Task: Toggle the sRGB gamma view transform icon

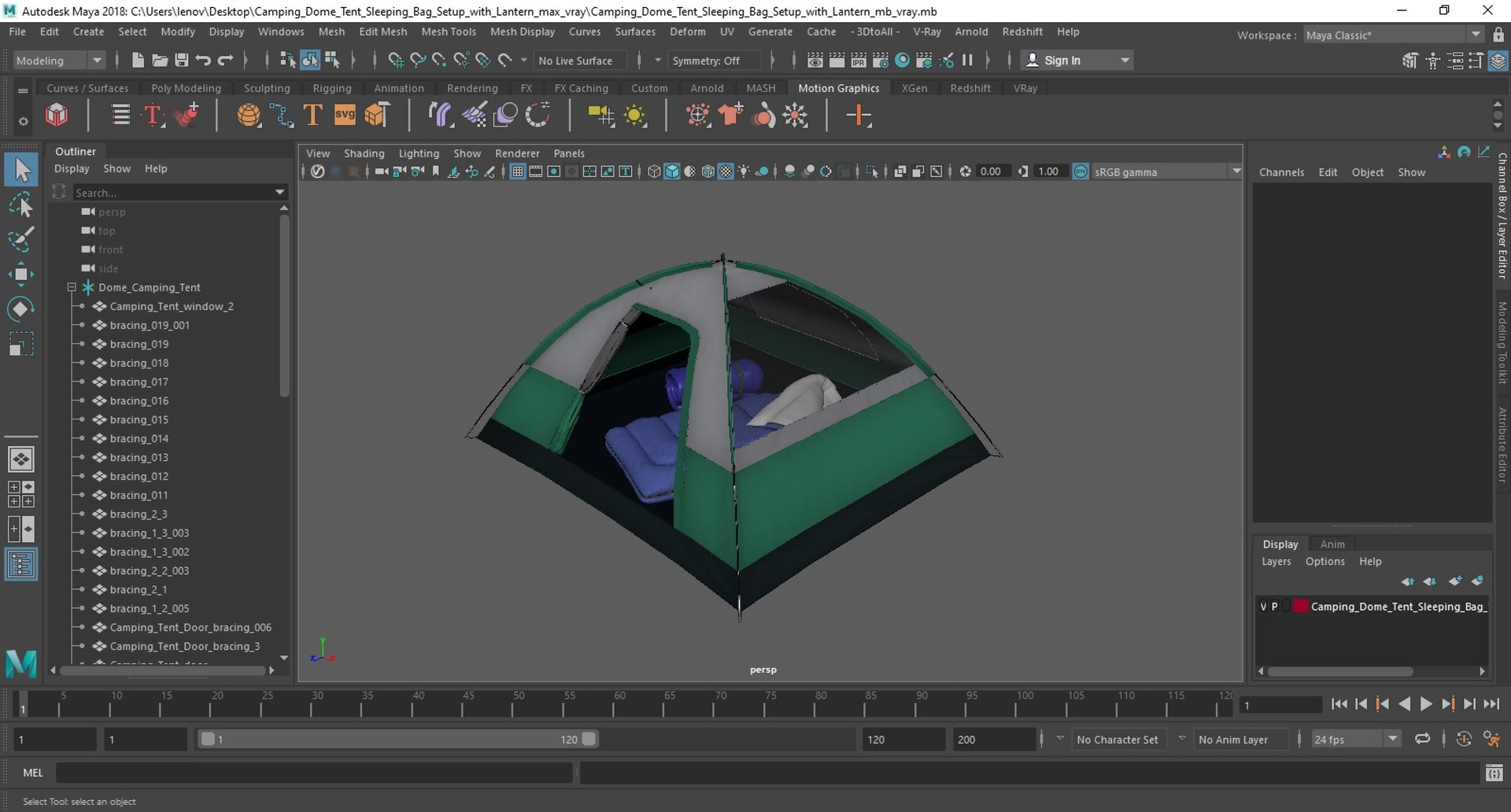Action: pos(1081,172)
